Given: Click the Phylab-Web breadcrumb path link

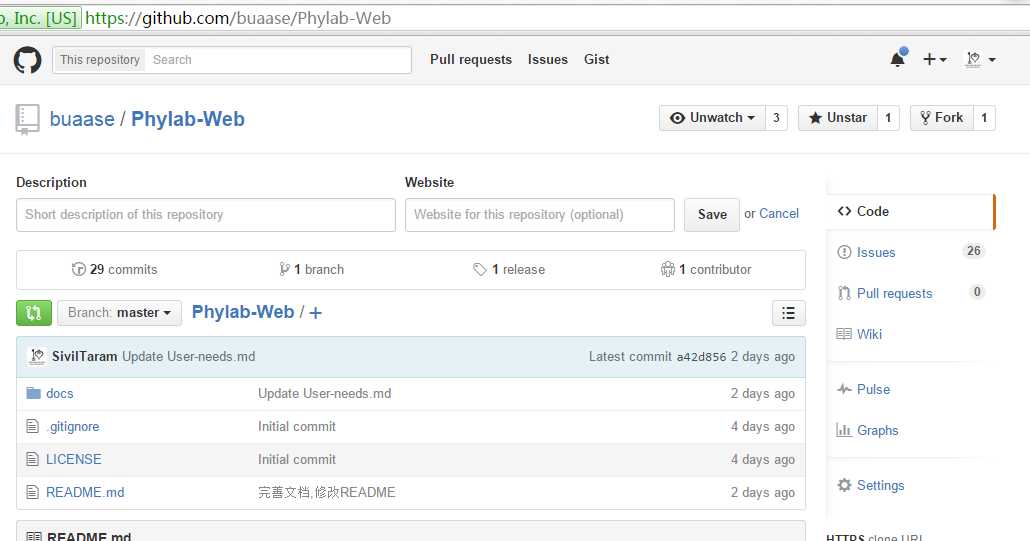Looking at the screenshot, I should [x=242, y=312].
